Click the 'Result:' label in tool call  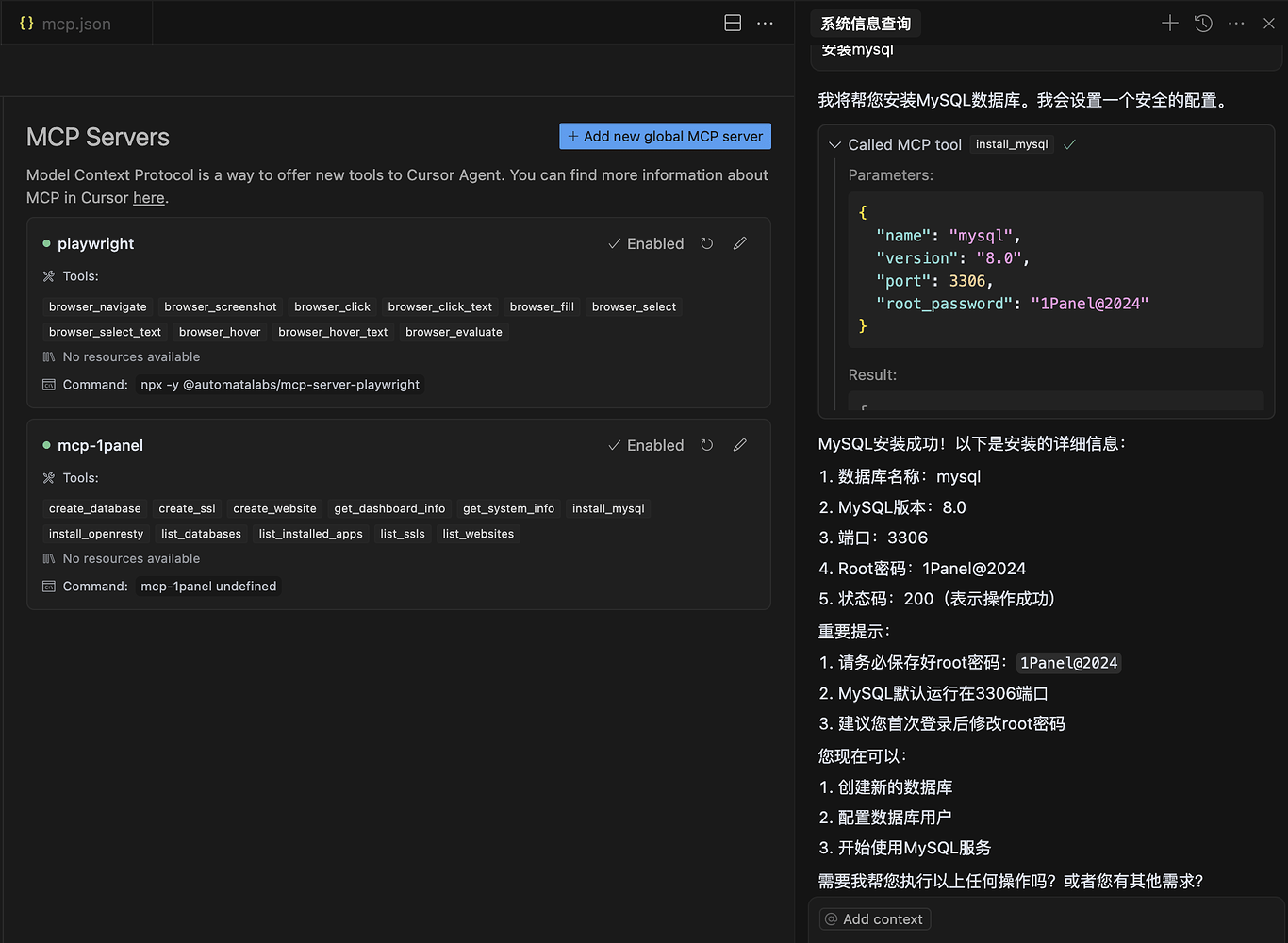point(872,375)
